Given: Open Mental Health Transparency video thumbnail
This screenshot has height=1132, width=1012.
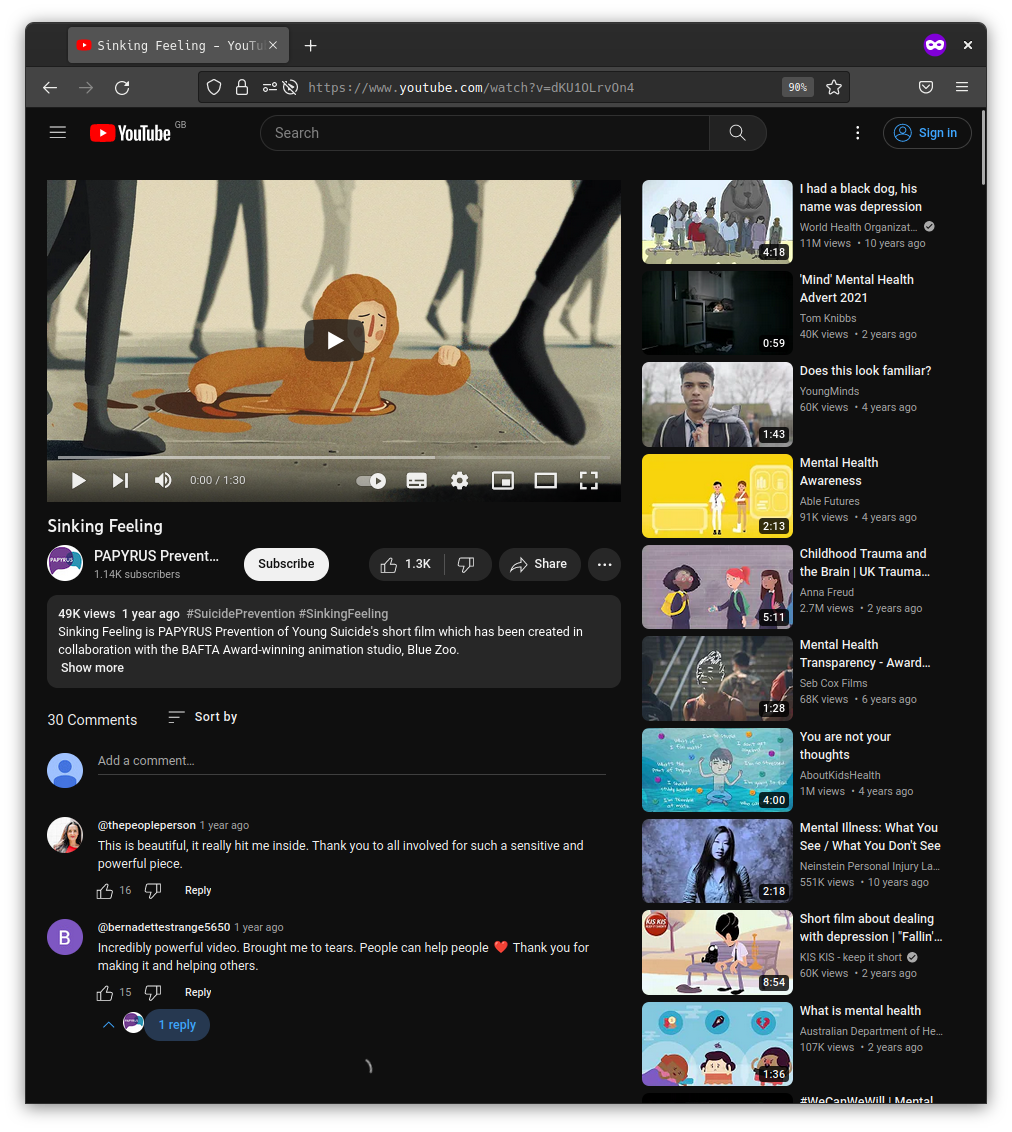Looking at the screenshot, I should coord(717,679).
